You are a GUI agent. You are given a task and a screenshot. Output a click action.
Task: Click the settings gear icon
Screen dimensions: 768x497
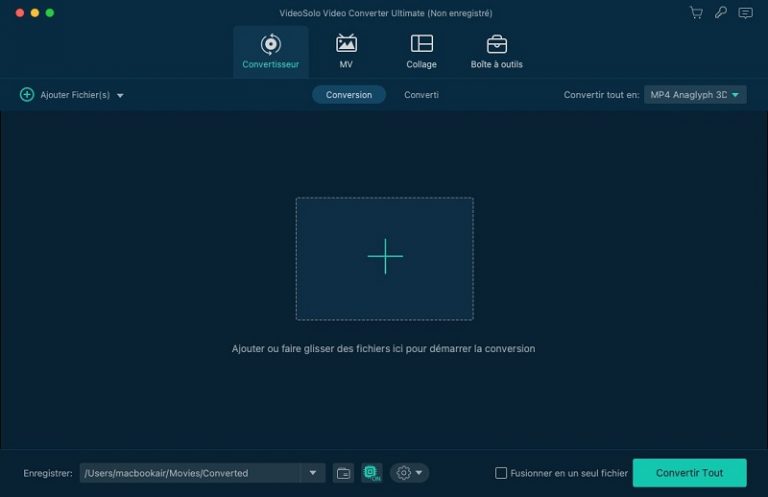coord(404,473)
